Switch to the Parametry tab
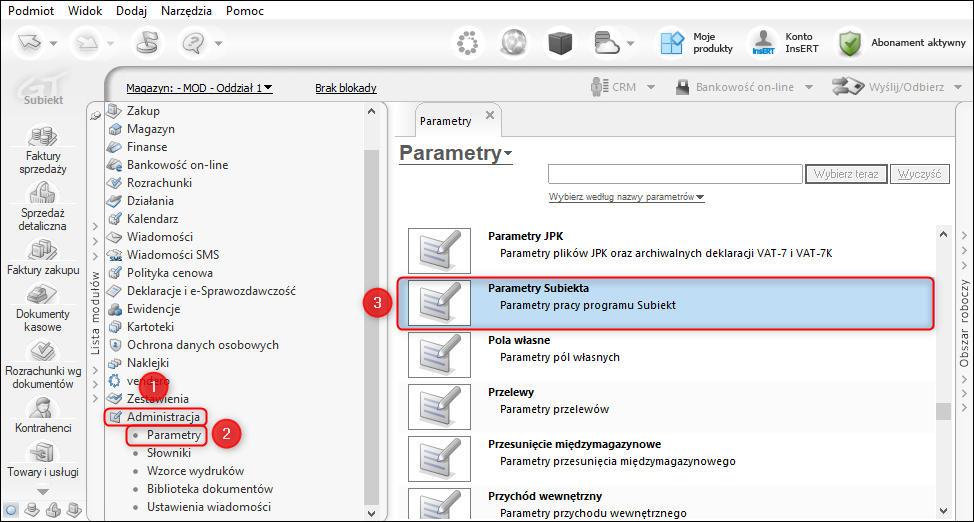Screen dimensions: 974x522 [x=445, y=121]
